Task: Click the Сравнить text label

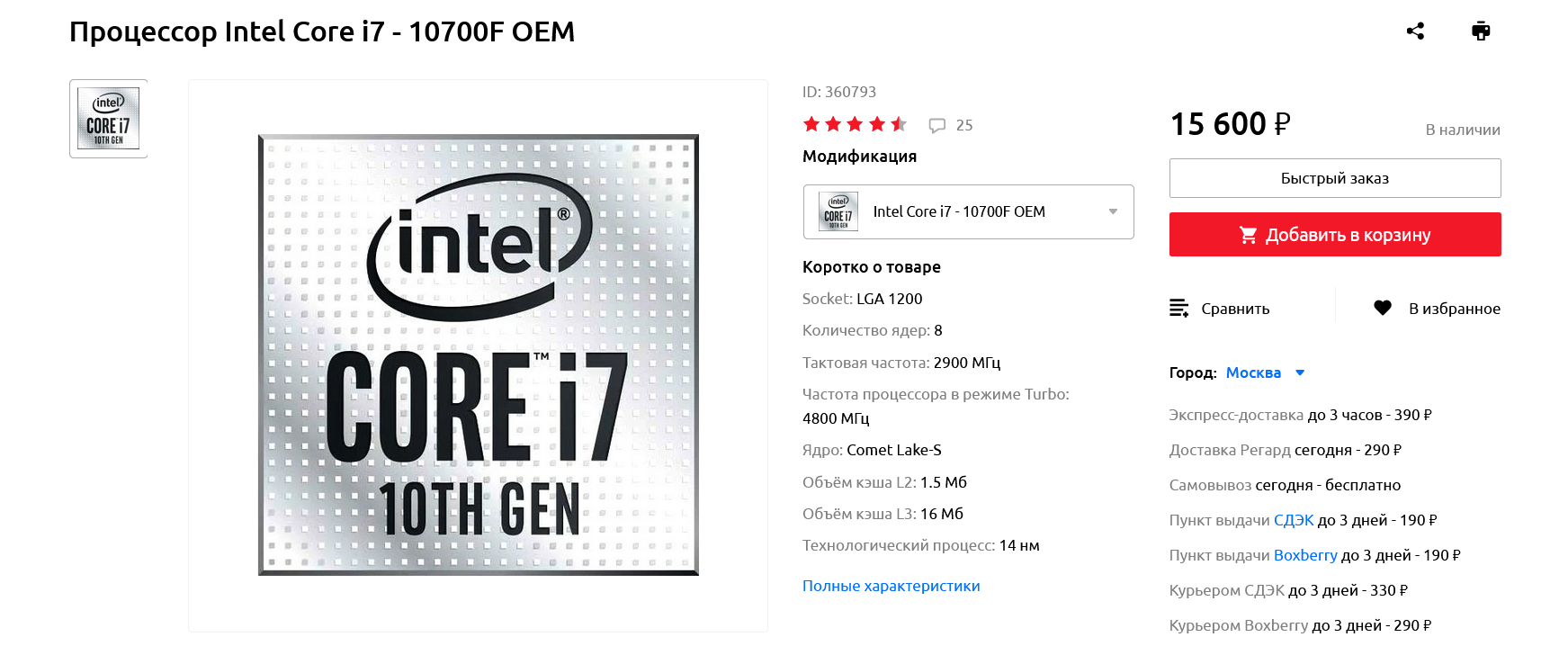Action: pos(1235,309)
